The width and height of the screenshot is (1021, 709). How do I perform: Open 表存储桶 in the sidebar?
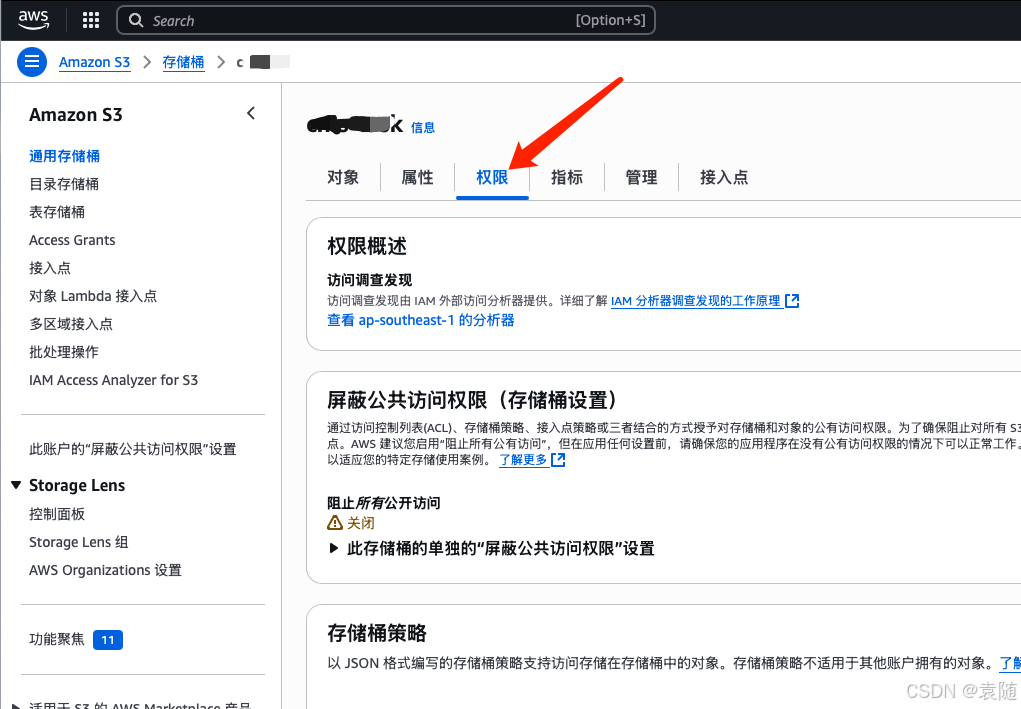57,212
